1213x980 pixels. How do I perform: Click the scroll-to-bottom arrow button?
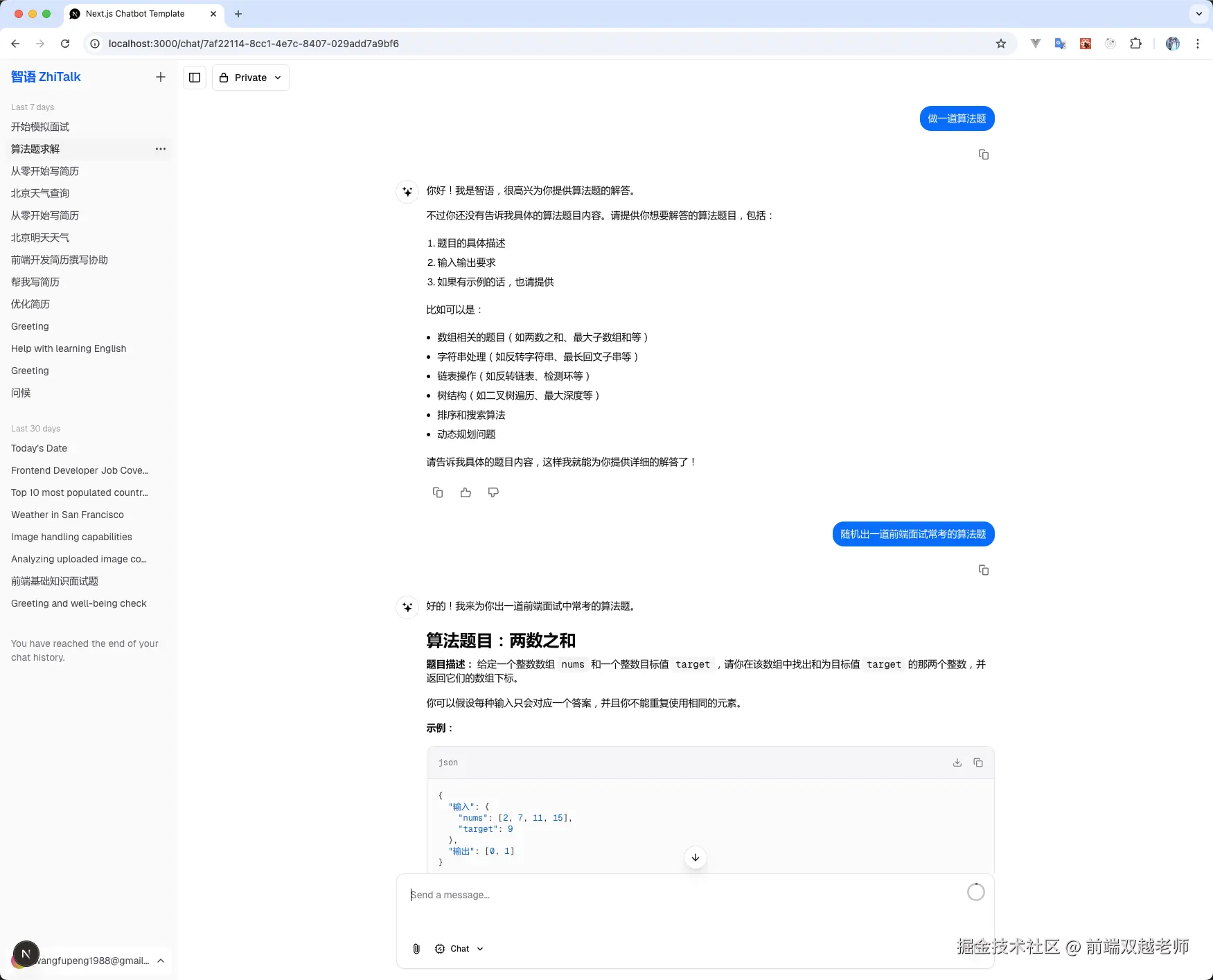(x=695, y=857)
